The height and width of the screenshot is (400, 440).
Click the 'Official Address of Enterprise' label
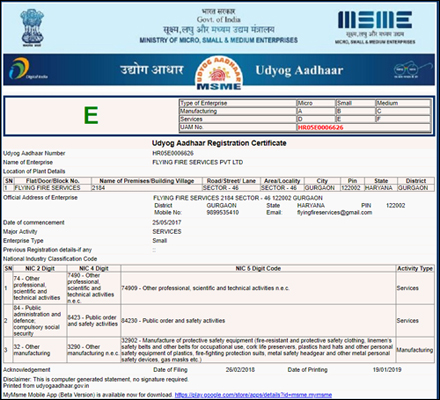click(40, 197)
